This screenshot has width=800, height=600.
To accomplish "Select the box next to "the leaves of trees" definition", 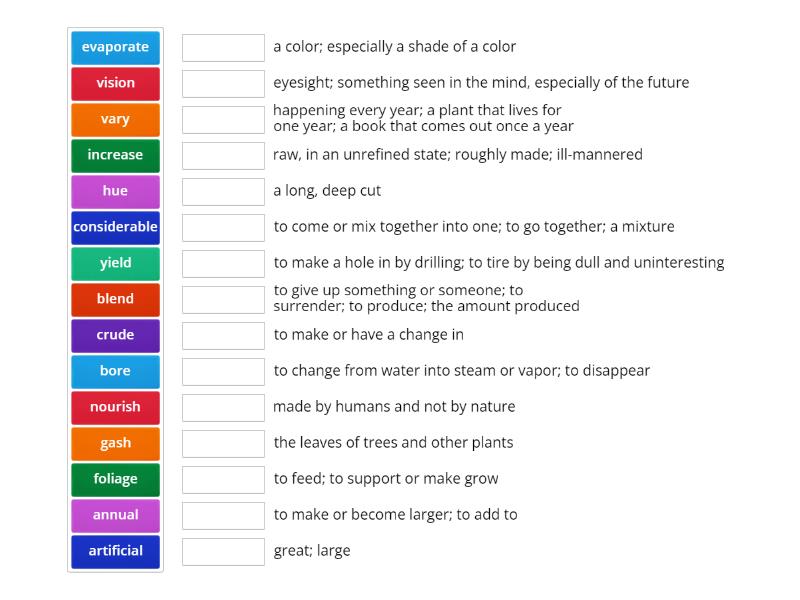I will [223, 443].
